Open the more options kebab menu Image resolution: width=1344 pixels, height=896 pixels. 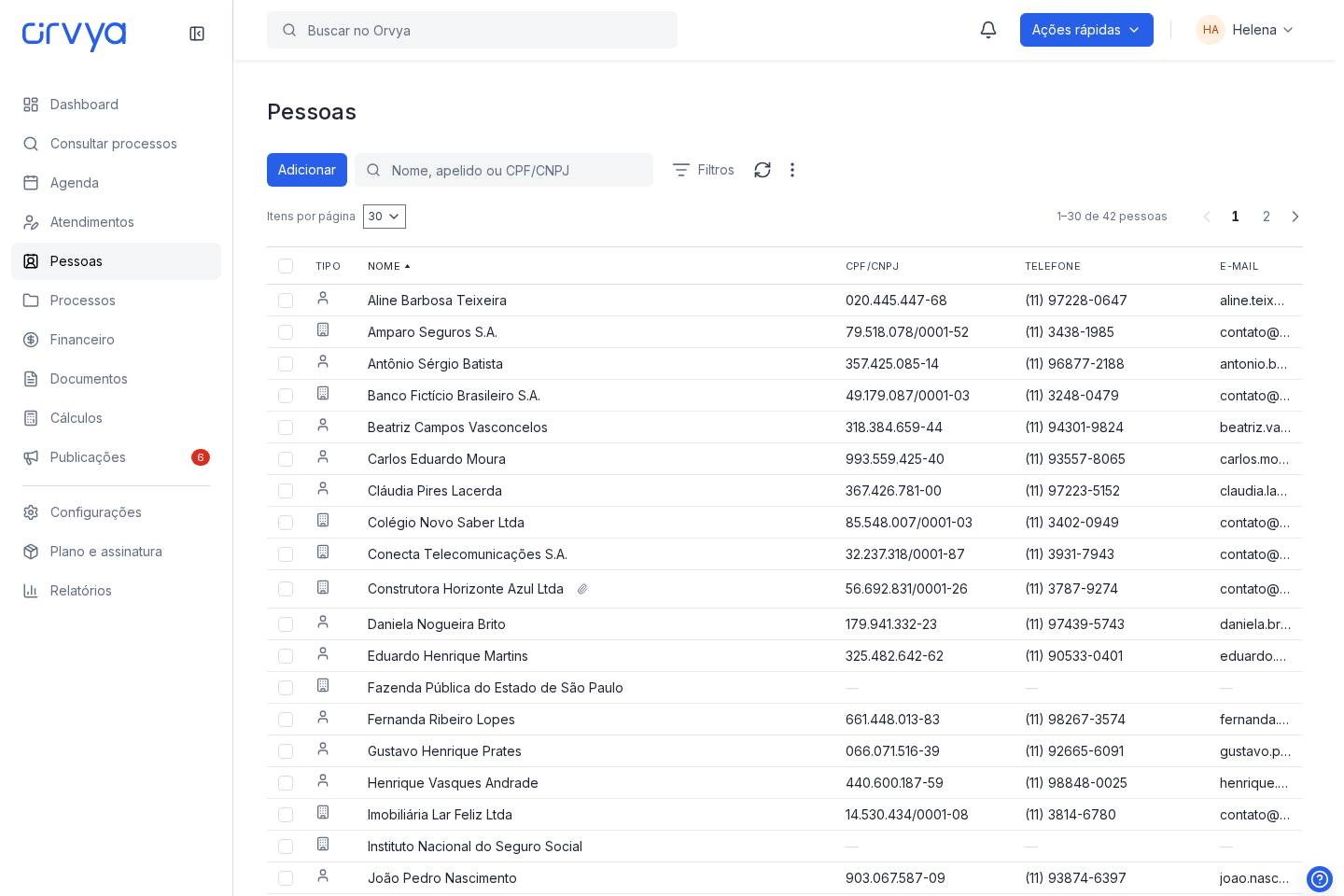[792, 170]
